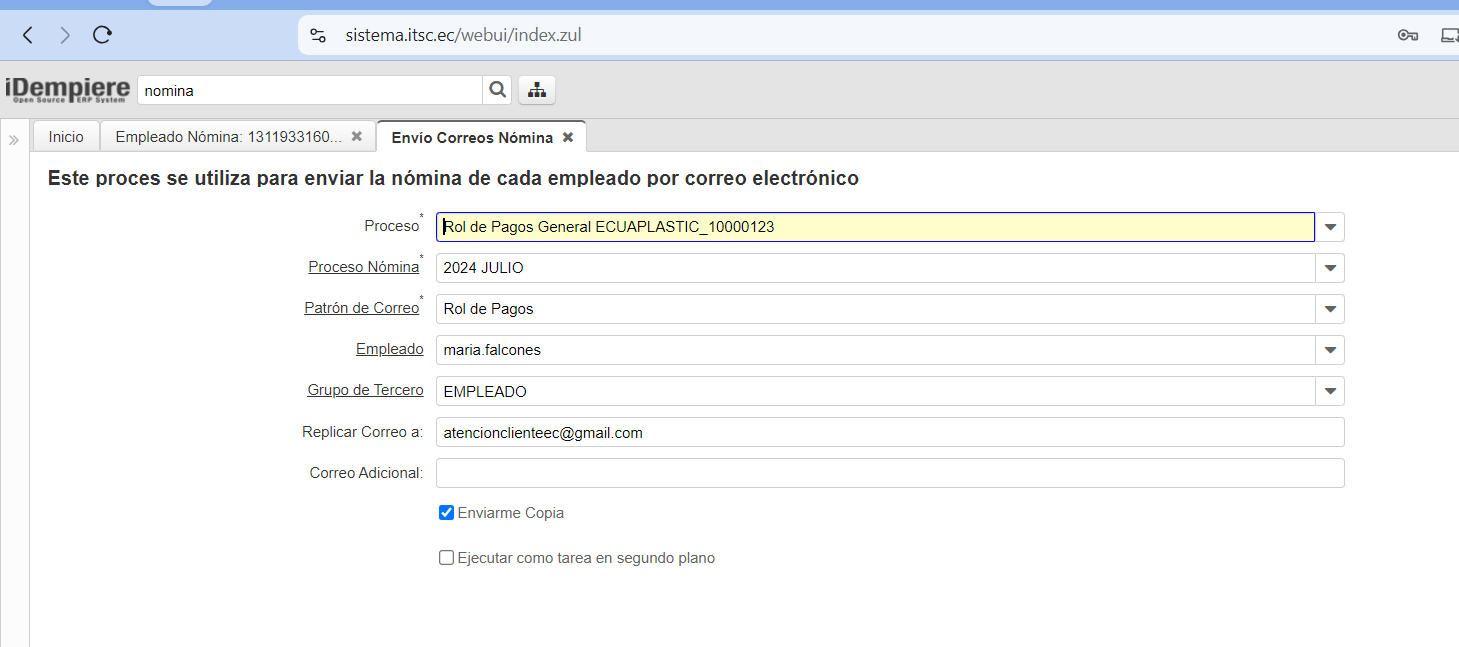Click the Grupo de Tercero label link
This screenshot has height=647, width=1459.
click(x=365, y=390)
